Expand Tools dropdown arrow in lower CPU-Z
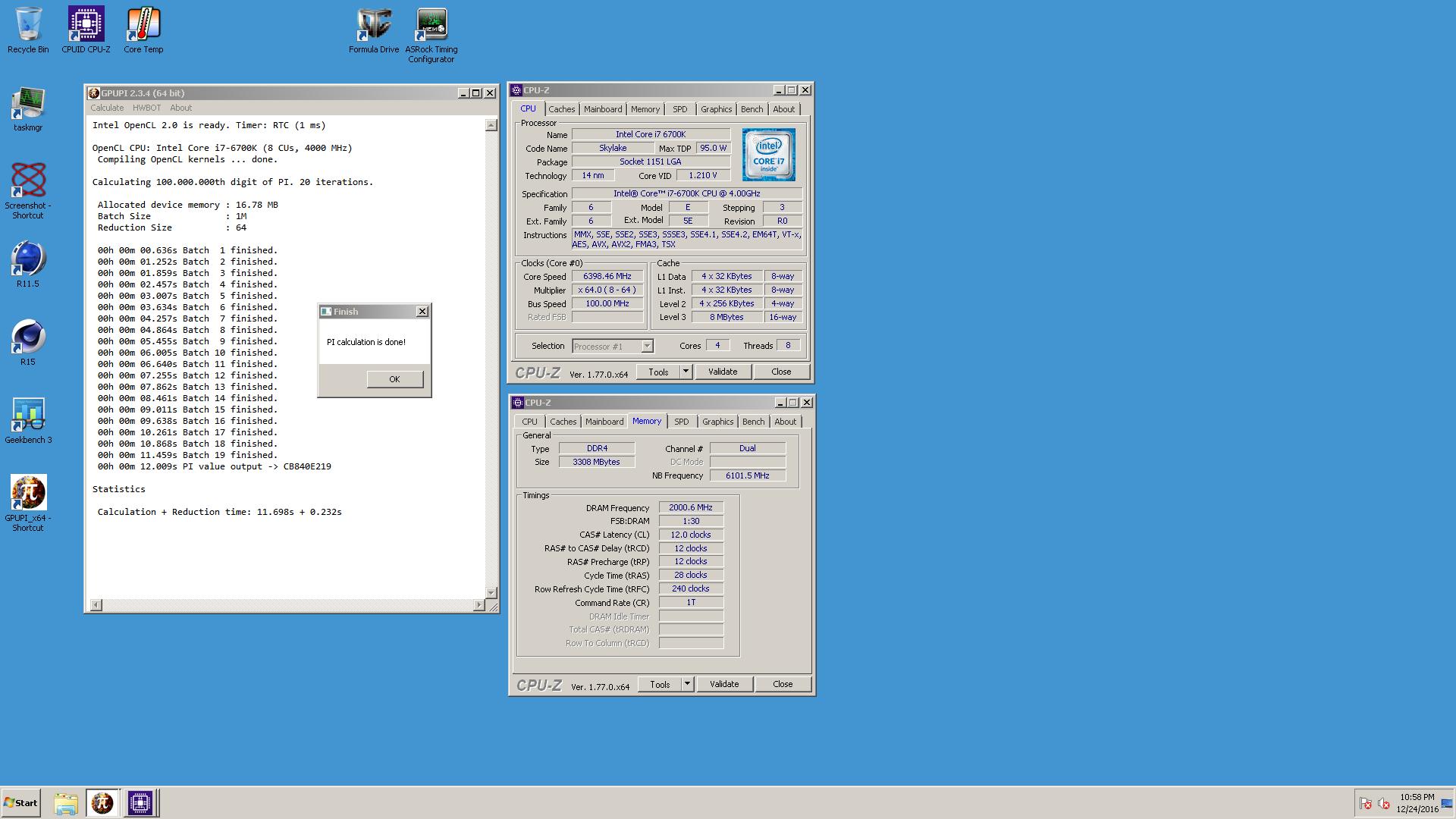 [687, 684]
